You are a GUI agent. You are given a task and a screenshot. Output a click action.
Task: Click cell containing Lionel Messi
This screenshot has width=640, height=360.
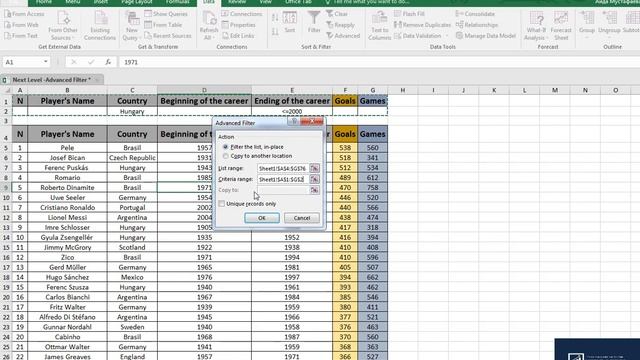pyautogui.click(x=67, y=218)
